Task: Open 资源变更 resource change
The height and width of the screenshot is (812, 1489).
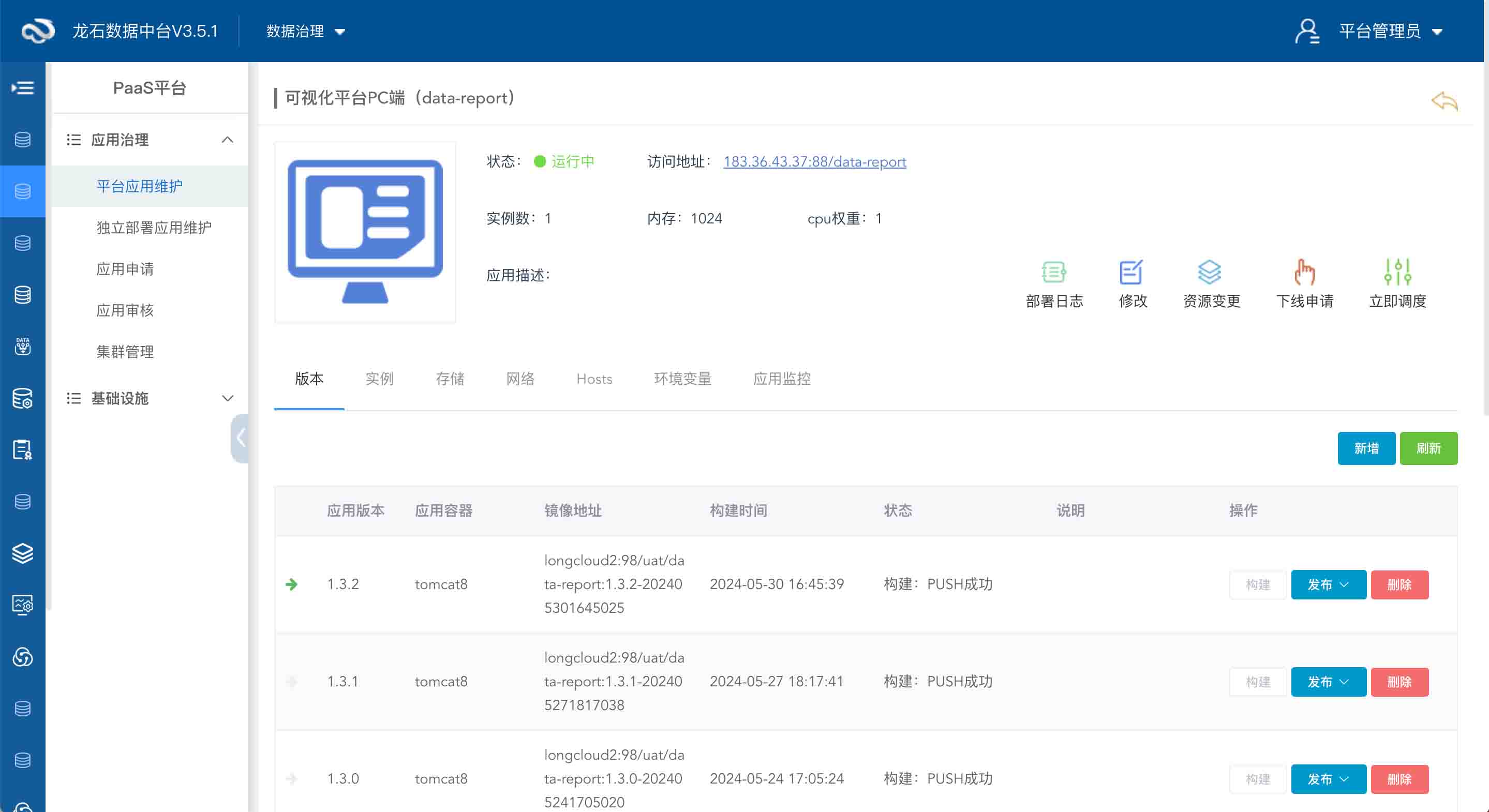Action: tap(1211, 284)
